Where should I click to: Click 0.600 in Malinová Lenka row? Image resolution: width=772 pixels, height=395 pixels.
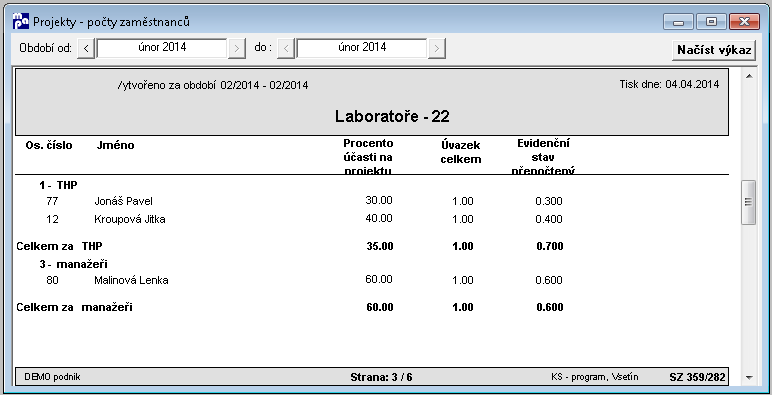click(x=549, y=280)
